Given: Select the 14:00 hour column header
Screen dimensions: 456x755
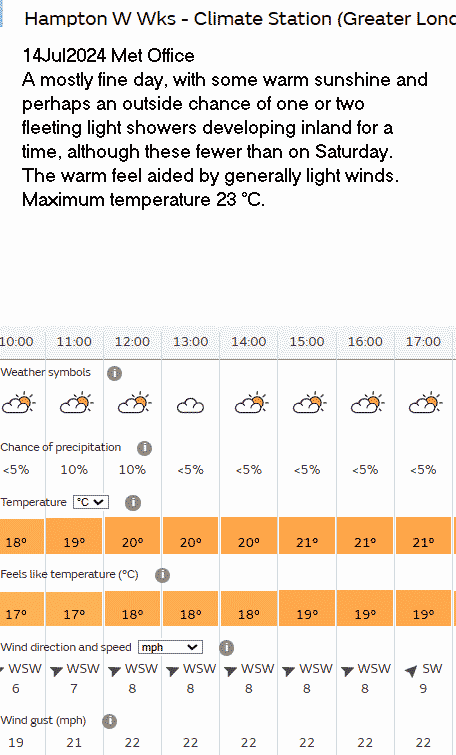Looking at the screenshot, I should [248, 342].
